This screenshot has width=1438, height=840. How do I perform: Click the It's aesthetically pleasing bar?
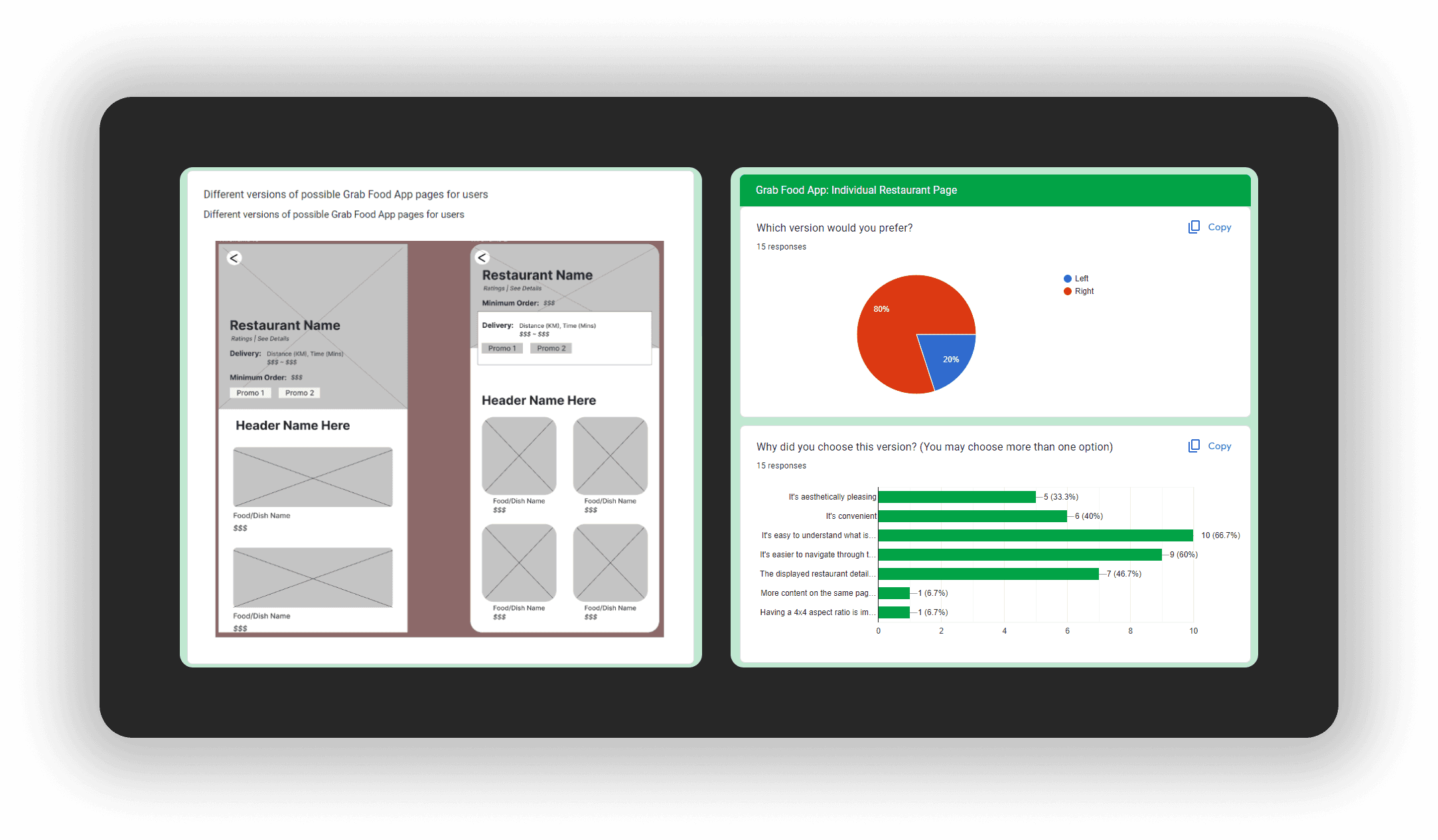pyautogui.click(x=956, y=497)
